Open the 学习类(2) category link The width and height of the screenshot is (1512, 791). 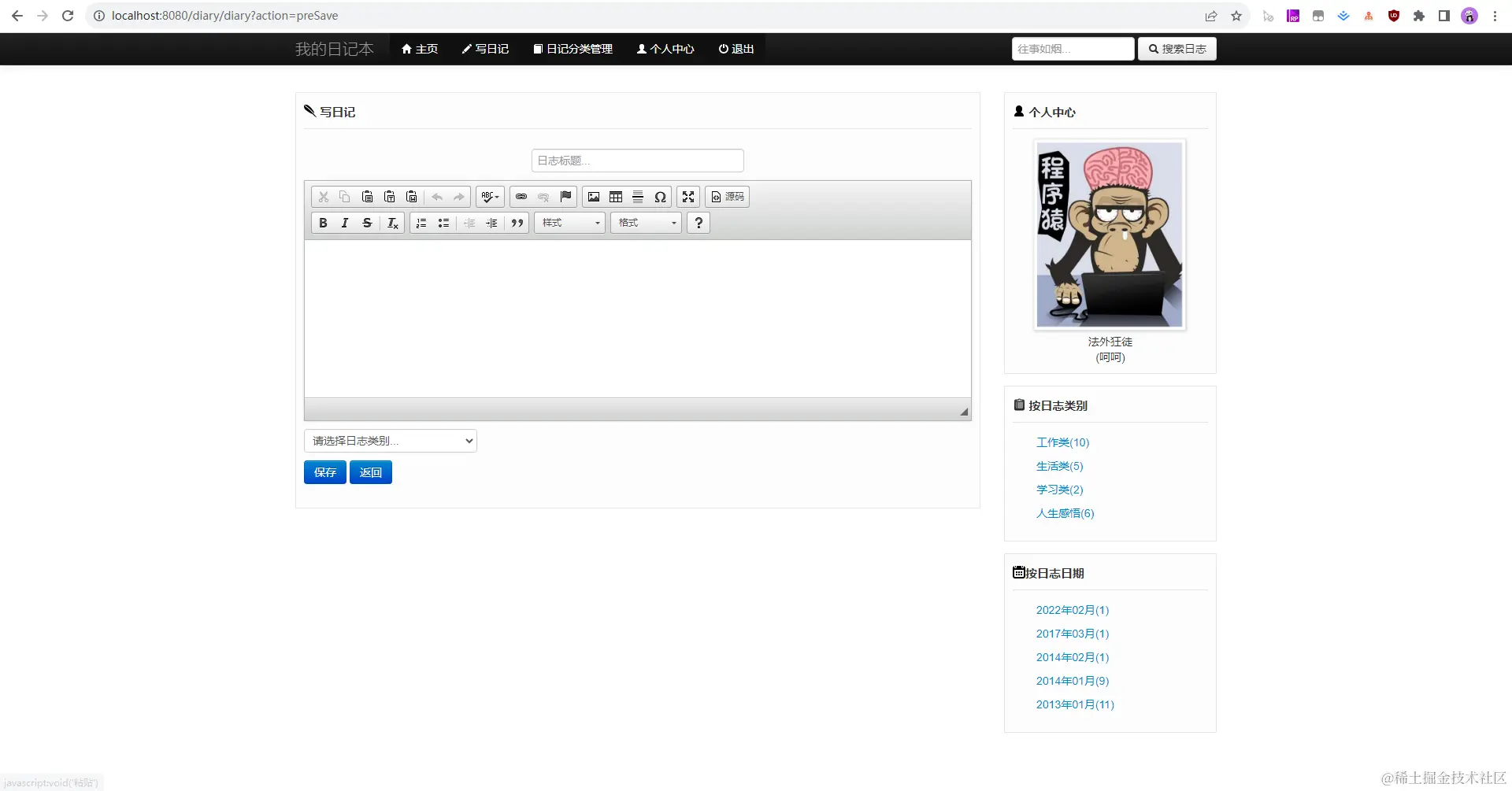click(x=1059, y=490)
